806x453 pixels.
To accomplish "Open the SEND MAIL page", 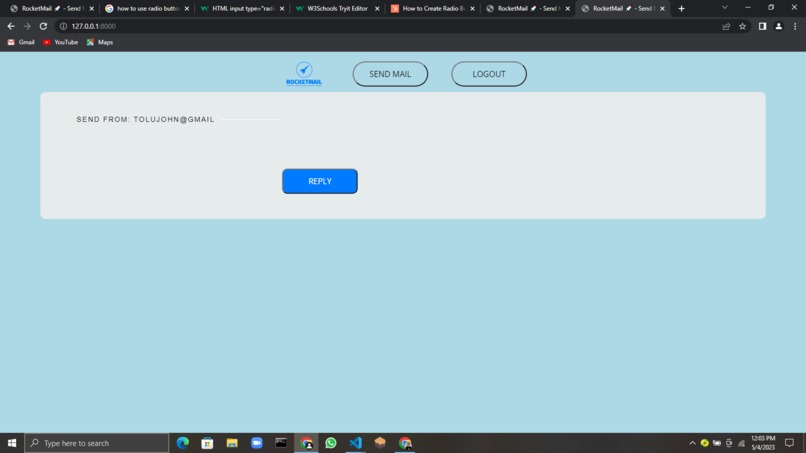I will tap(390, 74).
